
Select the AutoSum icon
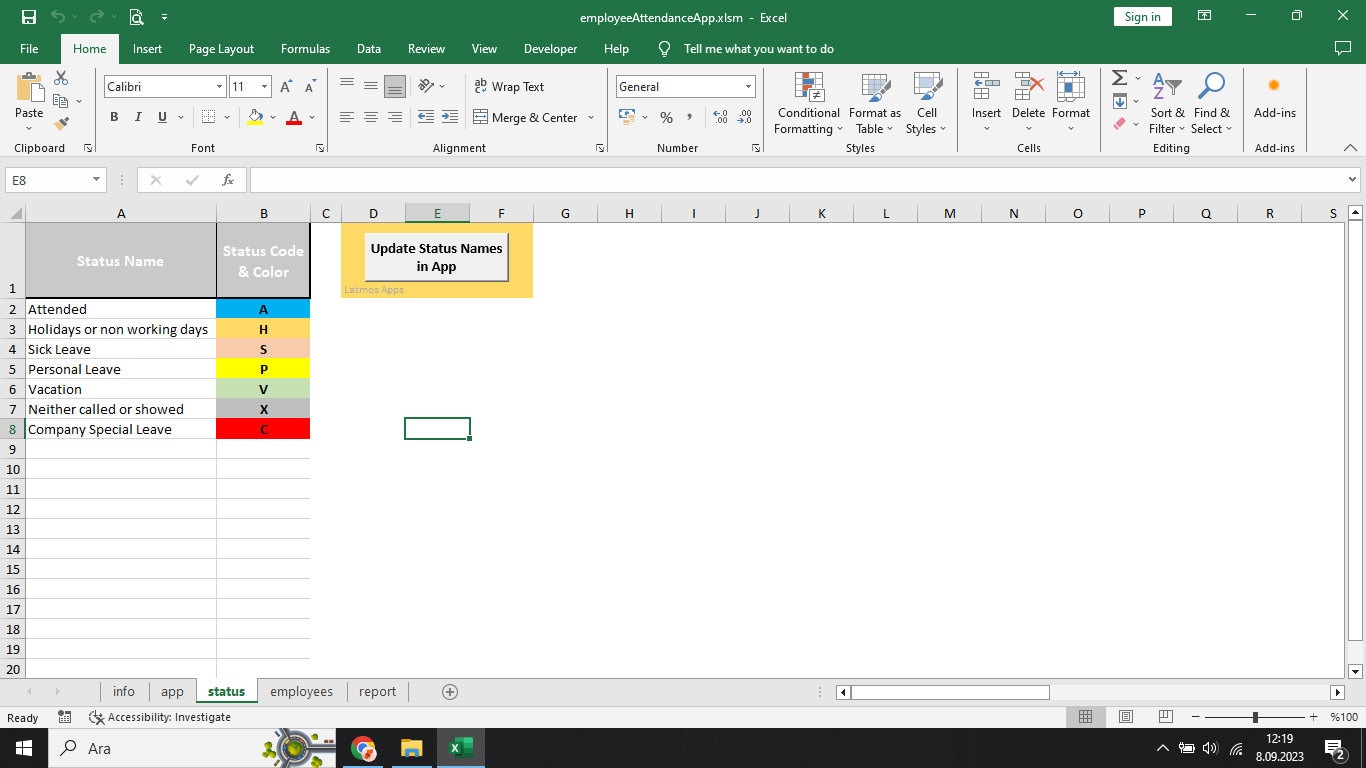click(x=1117, y=78)
